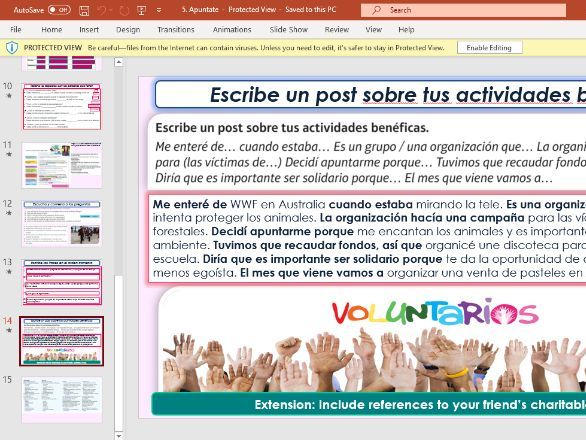
Task: Open the Help ribbon tab
Action: (x=406, y=30)
